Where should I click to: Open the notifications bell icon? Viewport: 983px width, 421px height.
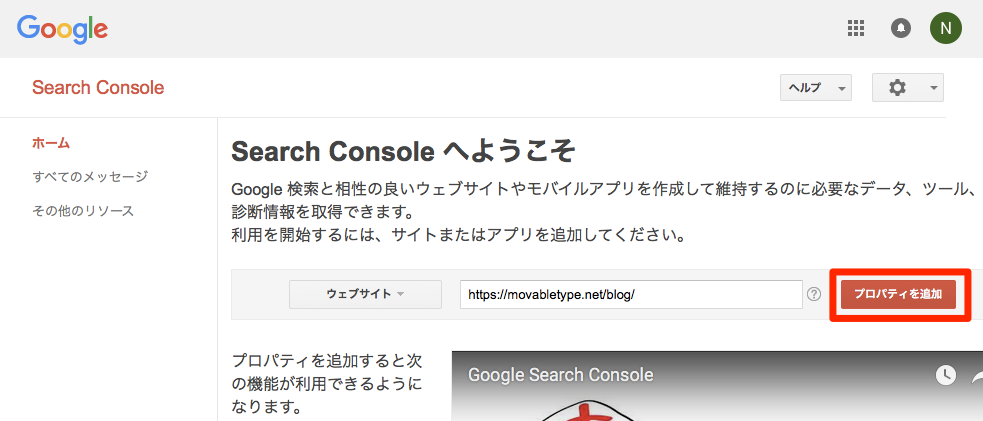pos(901,28)
